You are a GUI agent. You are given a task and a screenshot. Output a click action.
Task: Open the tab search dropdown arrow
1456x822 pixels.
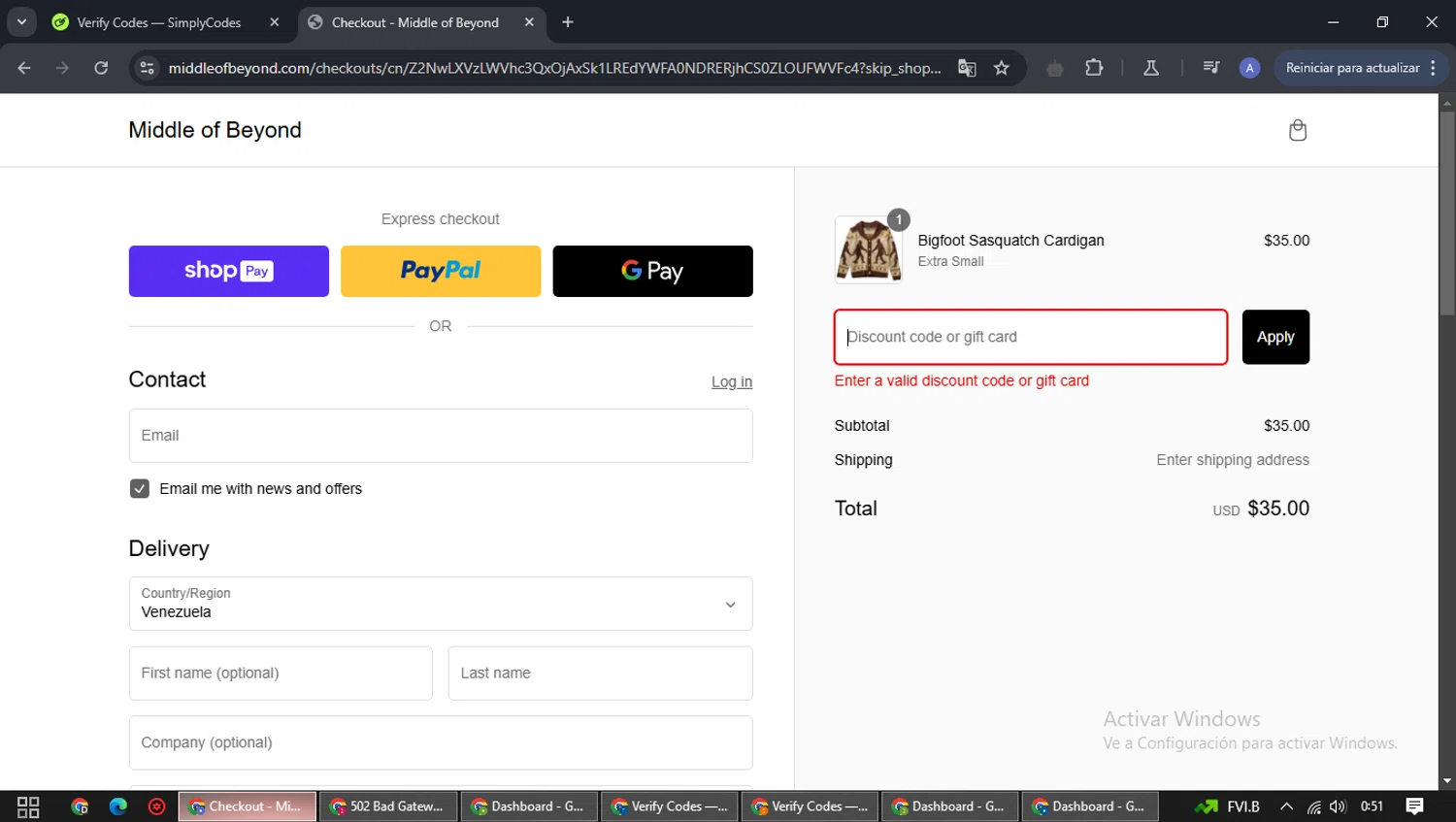tap(21, 22)
